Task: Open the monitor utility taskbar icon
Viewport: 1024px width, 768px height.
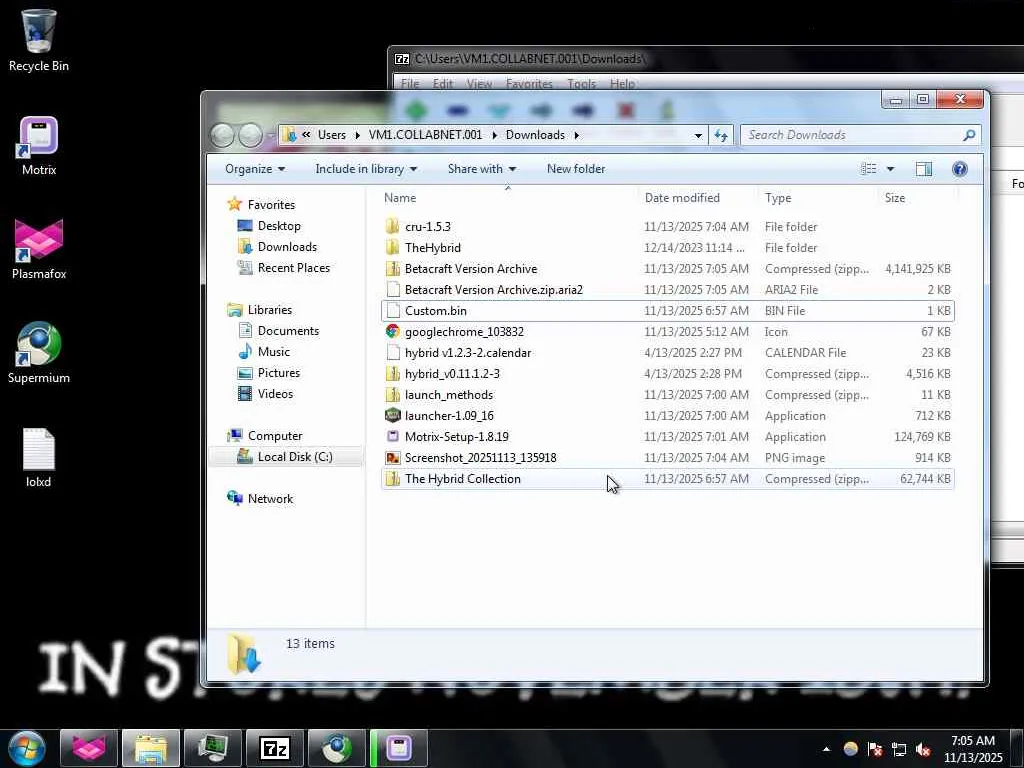Action: (x=213, y=748)
